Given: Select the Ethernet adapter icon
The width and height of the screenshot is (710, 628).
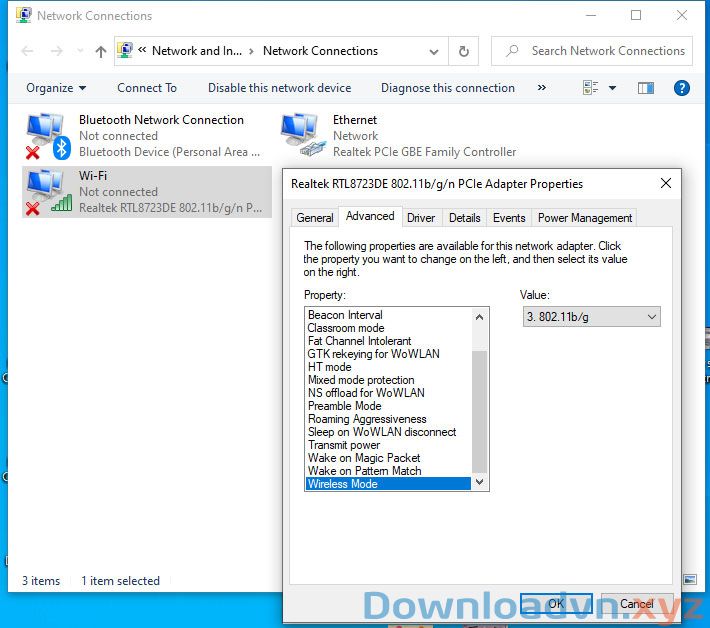Looking at the screenshot, I should click(302, 135).
